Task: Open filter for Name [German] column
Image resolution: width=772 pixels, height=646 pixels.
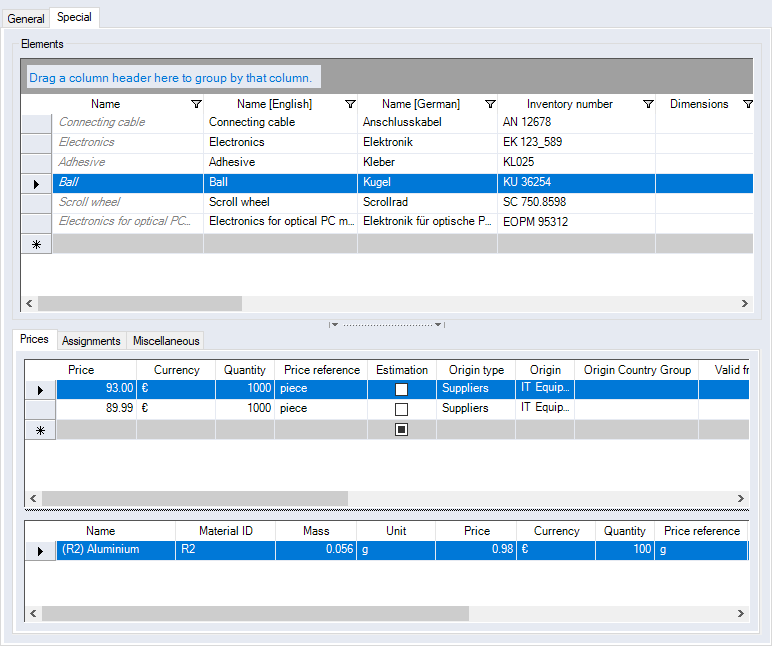Action: click(x=490, y=104)
